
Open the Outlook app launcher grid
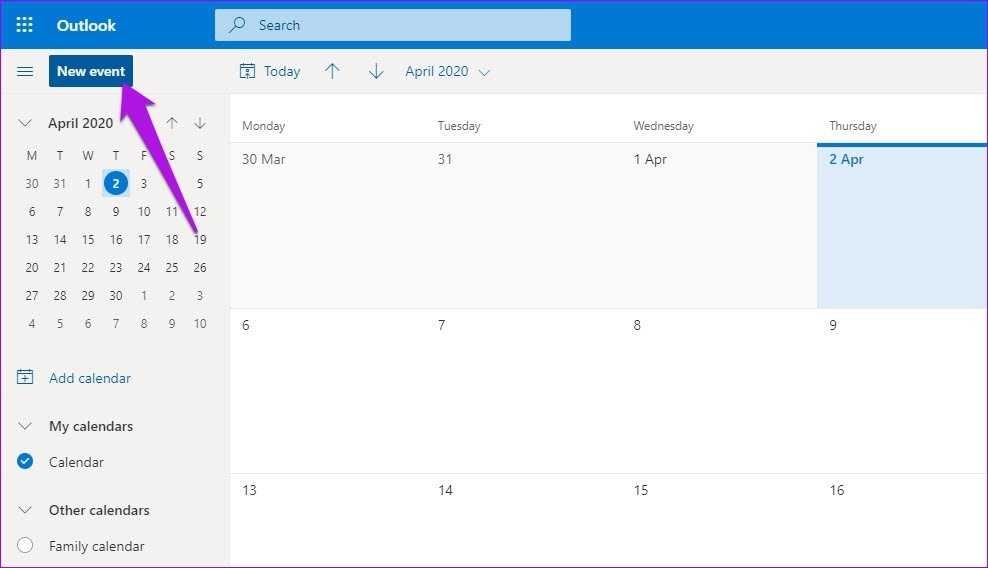[25, 25]
